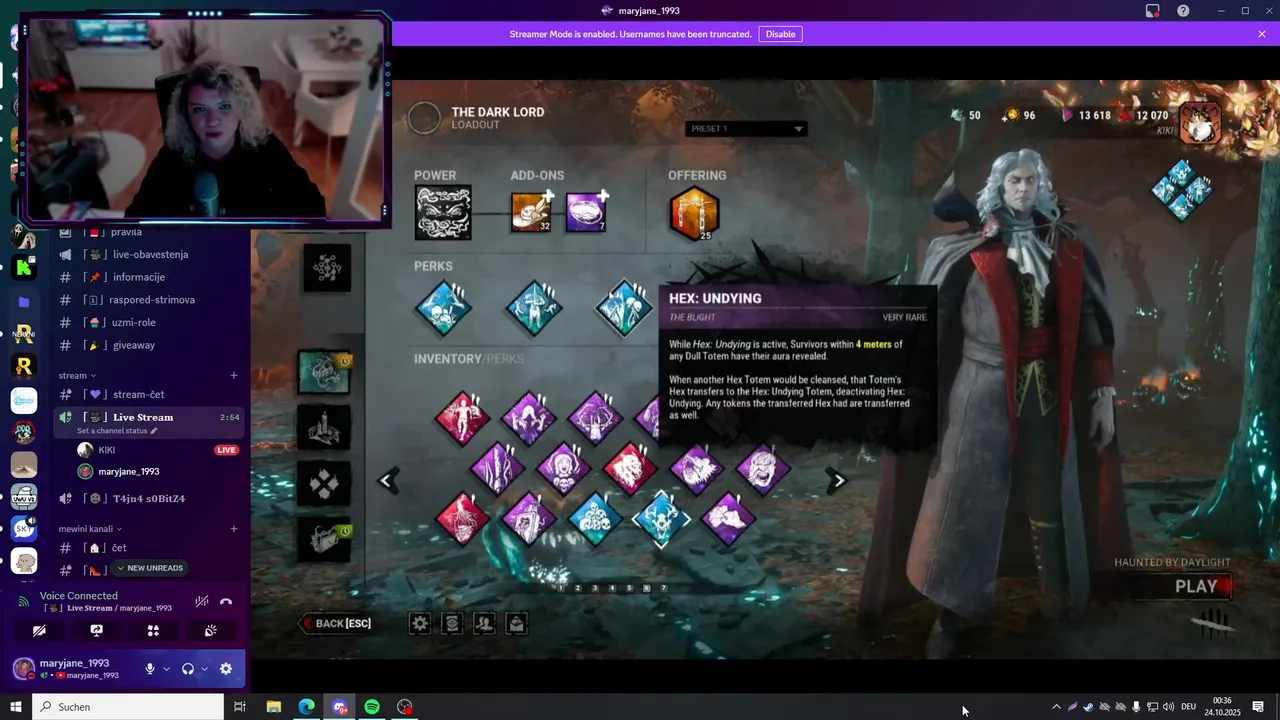This screenshot has width=1280, height=720.
Task: Click the PLAY button
Action: point(1197,587)
